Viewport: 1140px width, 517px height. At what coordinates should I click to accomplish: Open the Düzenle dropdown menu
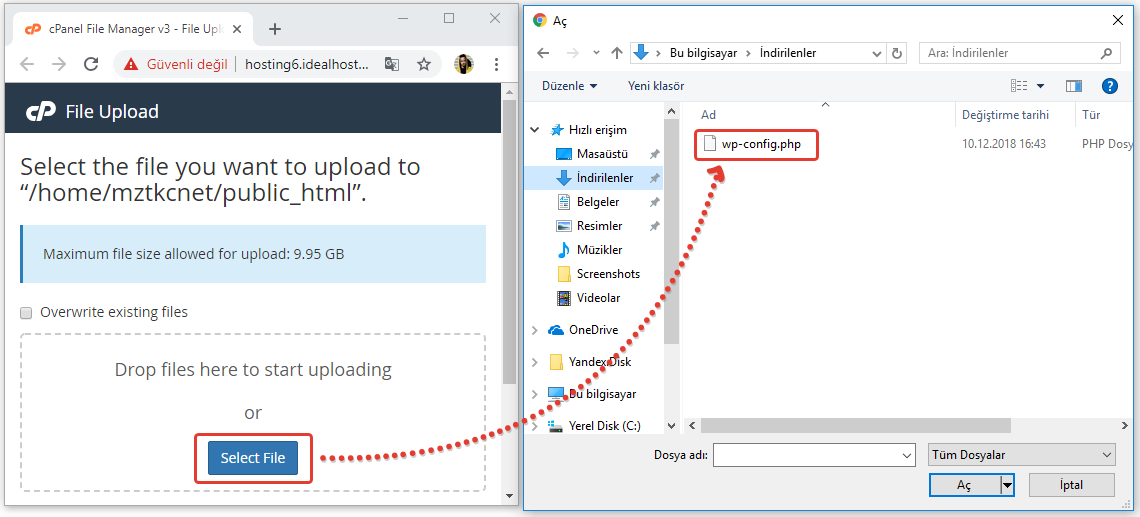[569, 86]
